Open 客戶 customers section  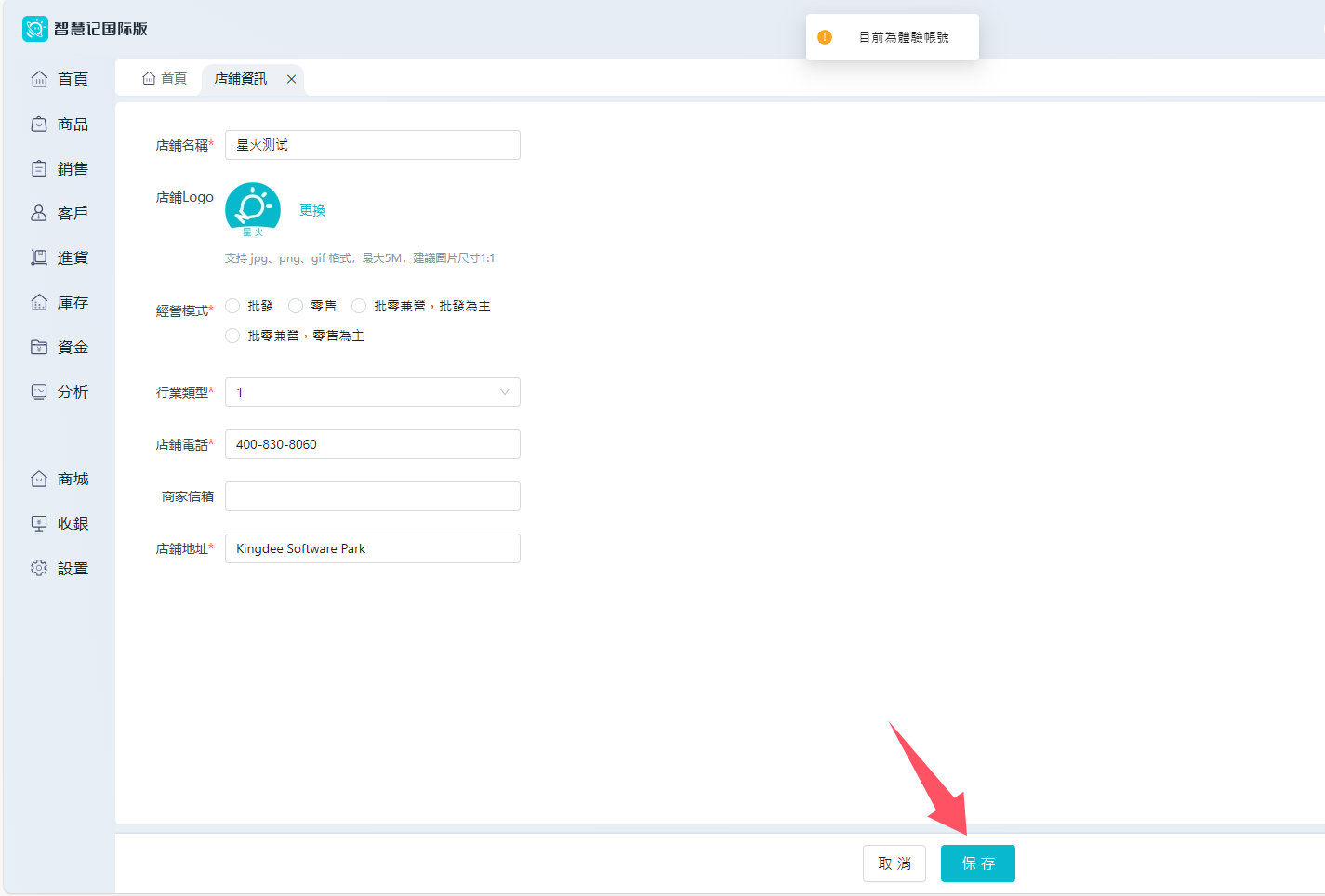60,214
